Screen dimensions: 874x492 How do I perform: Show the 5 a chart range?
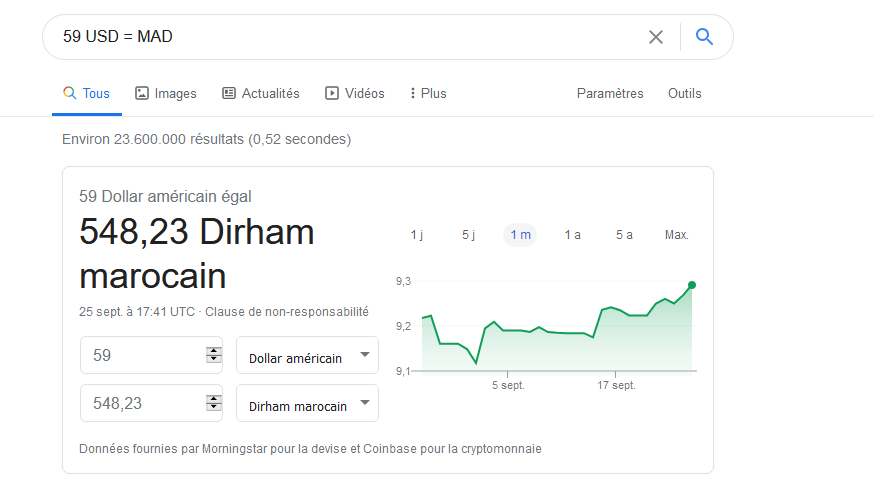pos(624,235)
